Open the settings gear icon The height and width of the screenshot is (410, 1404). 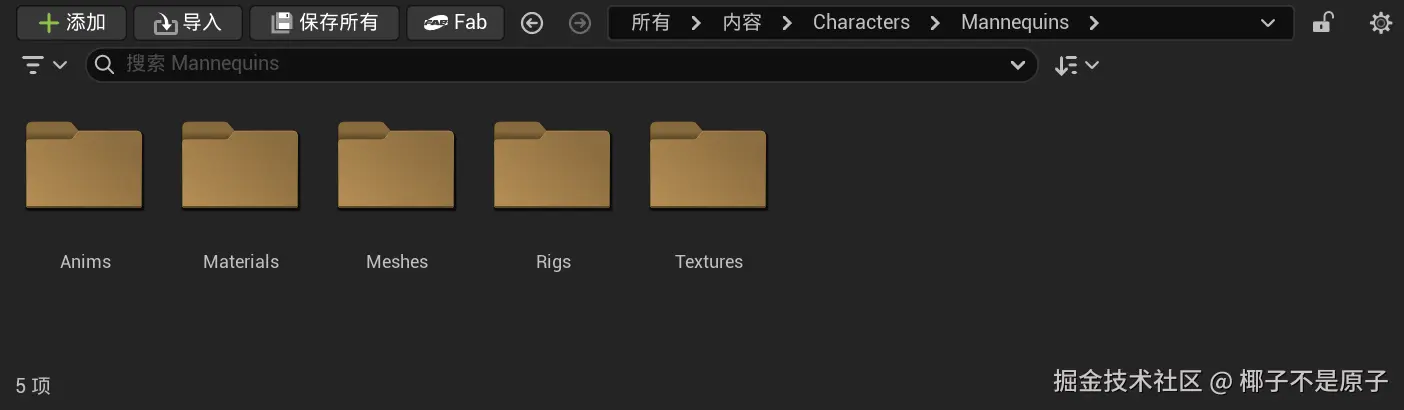(x=1381, y=22)
